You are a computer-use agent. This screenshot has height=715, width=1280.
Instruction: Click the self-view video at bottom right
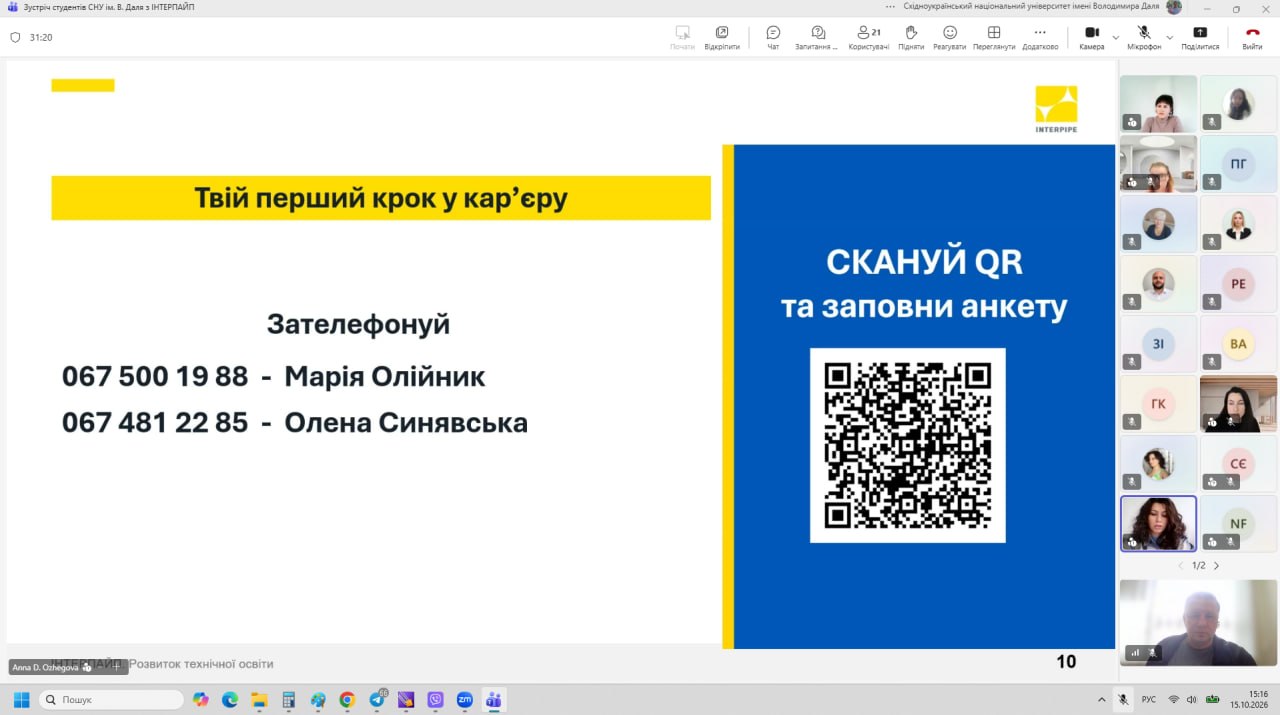(1198, 623)
